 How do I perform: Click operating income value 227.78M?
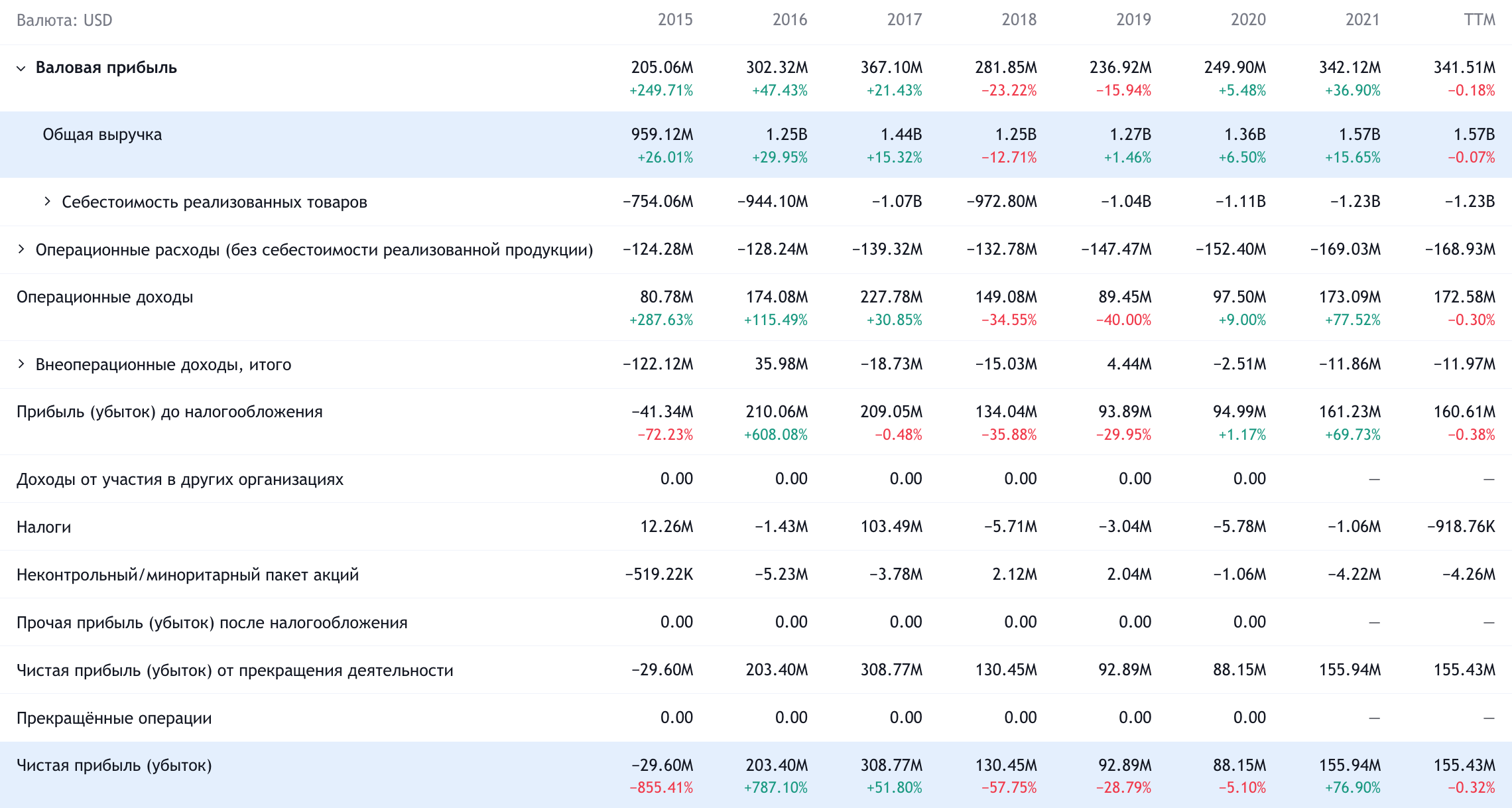click(x=891, y=297)
